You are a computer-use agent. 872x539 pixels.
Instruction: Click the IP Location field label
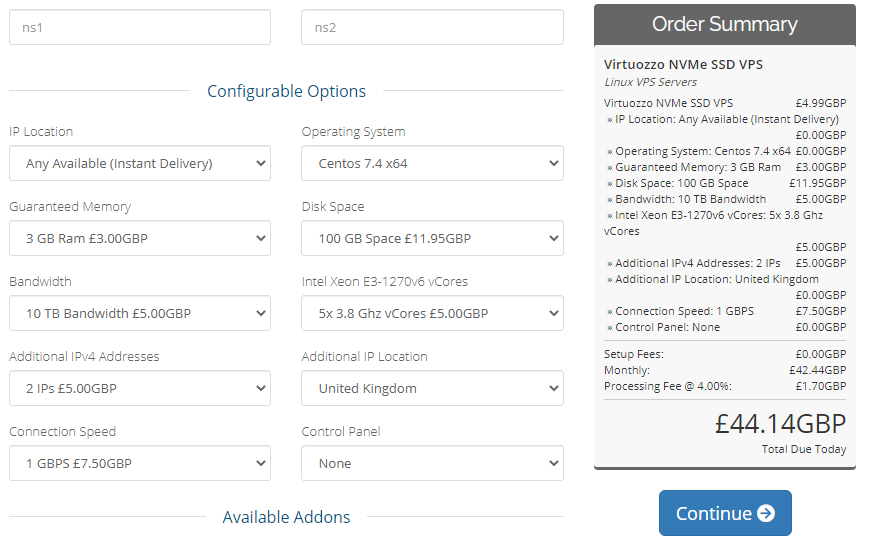pos(41,132)
